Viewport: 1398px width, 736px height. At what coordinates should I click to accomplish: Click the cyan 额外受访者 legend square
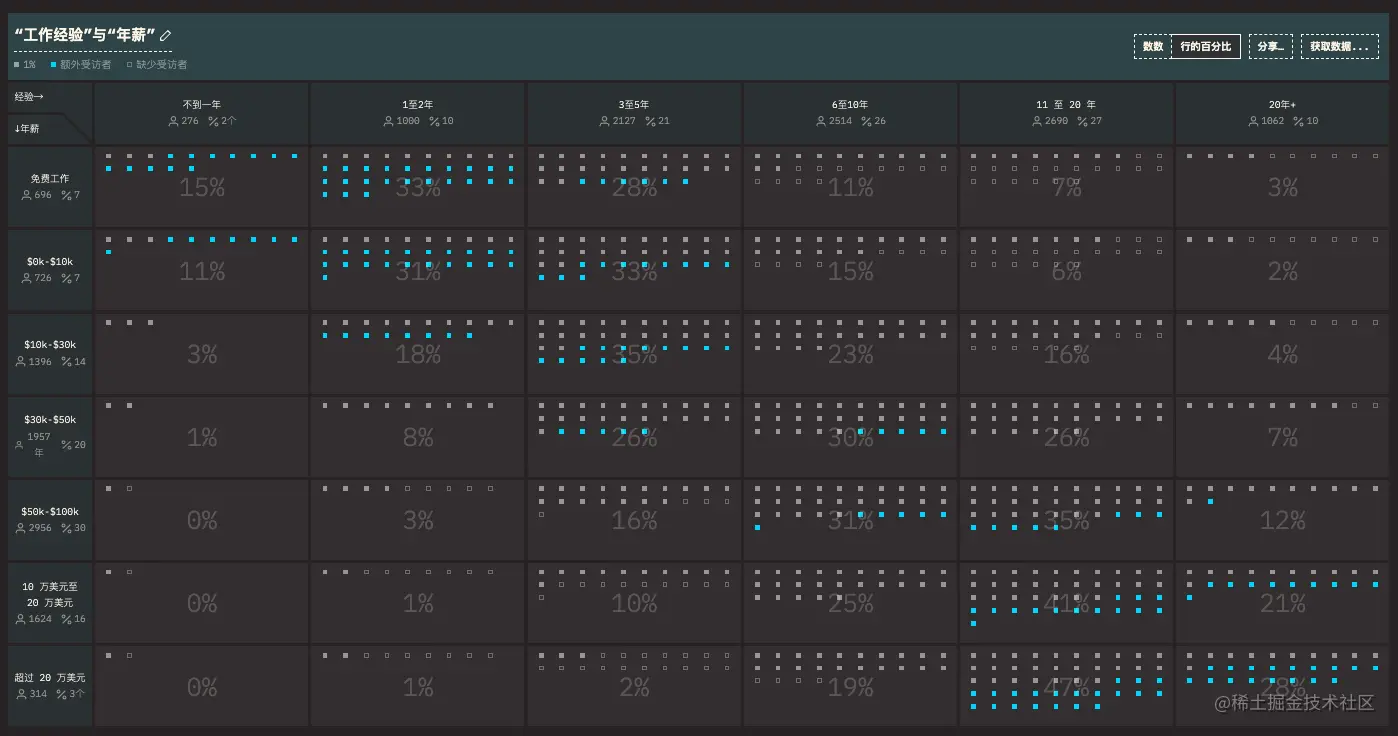pos(53,65)
